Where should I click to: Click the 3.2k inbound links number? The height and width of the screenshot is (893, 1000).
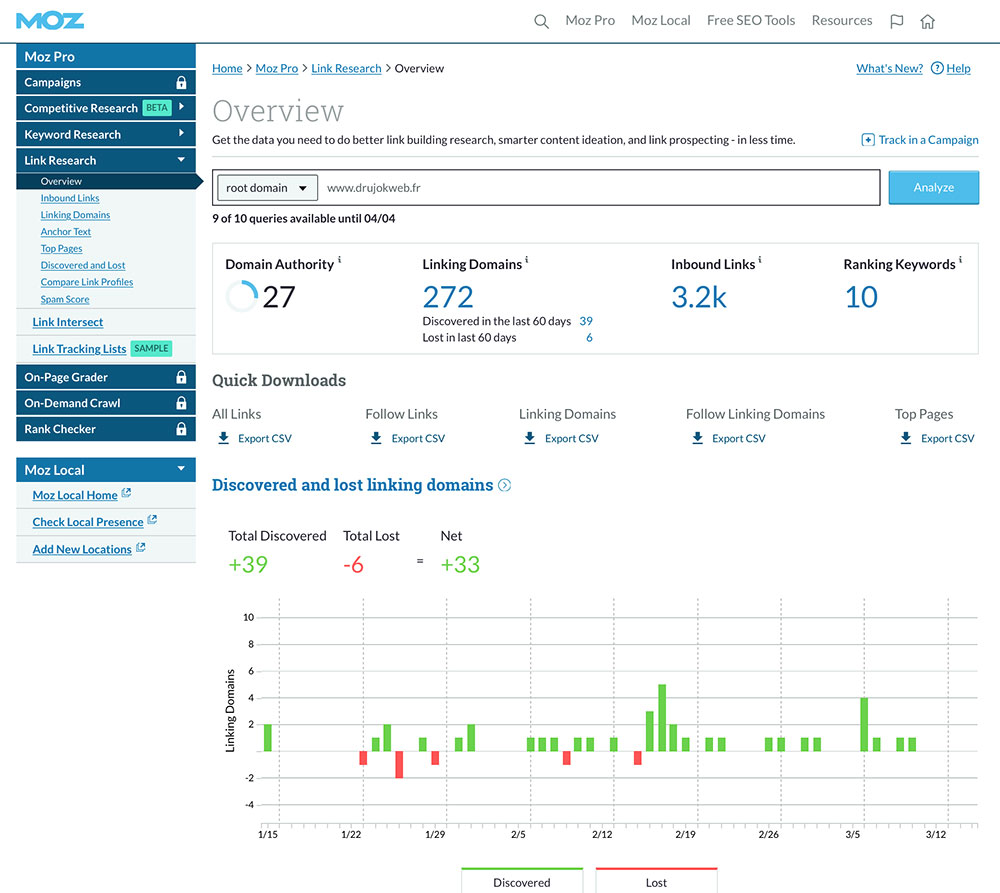tap(699, 297)
